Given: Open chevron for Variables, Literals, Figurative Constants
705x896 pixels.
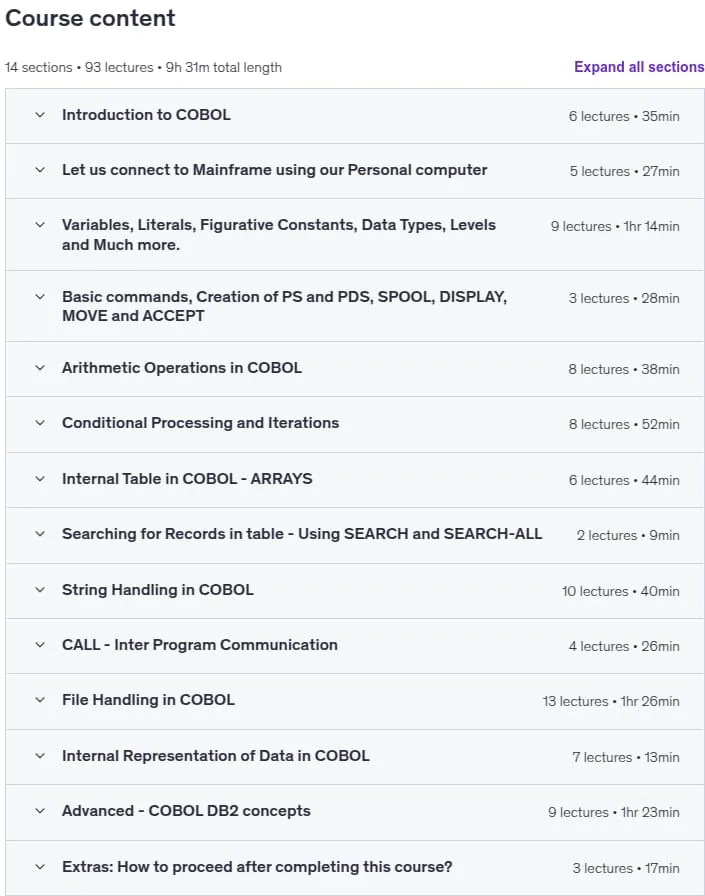Looking at the screenshot, I should point(40,225).
